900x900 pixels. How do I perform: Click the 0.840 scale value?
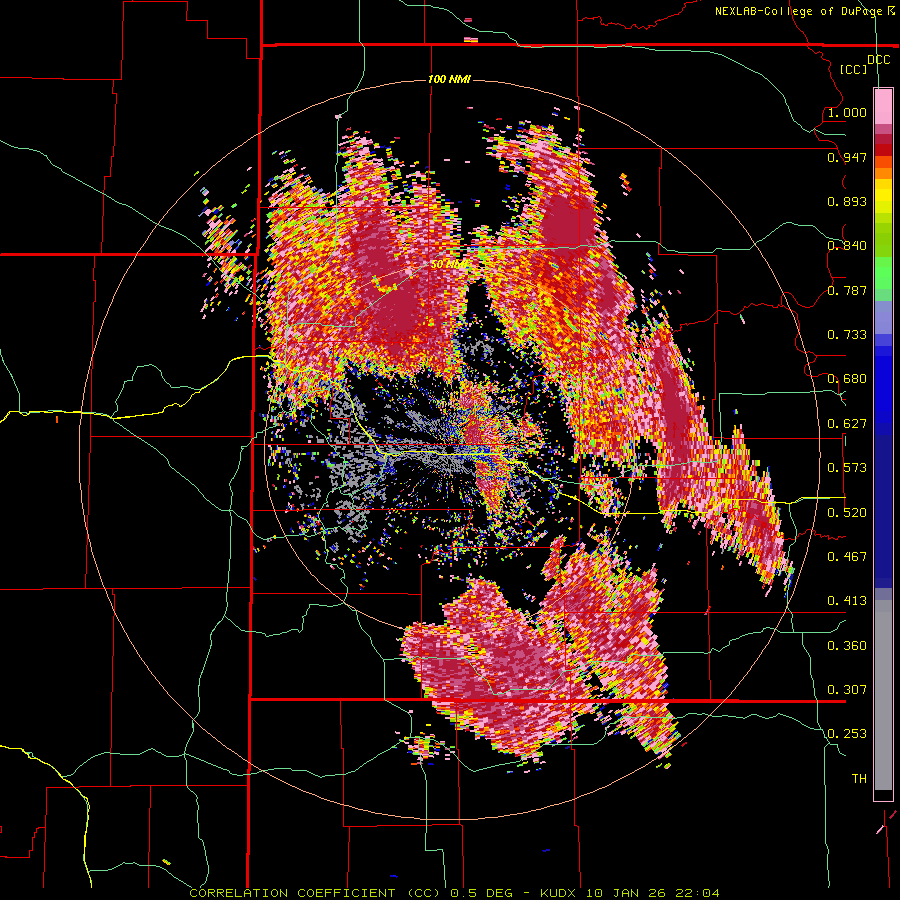(x=847, y=246)
